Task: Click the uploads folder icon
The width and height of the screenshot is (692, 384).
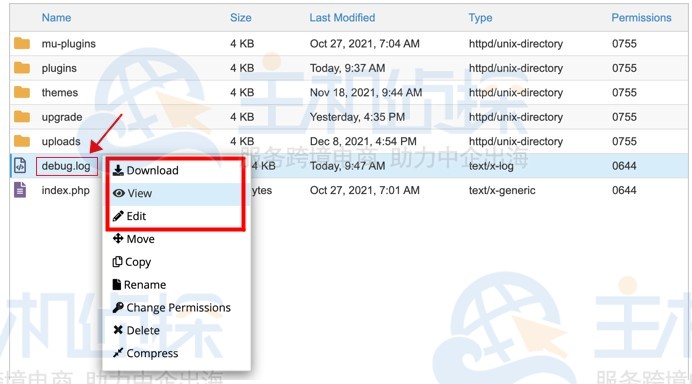Action: [x=22, y=141]
